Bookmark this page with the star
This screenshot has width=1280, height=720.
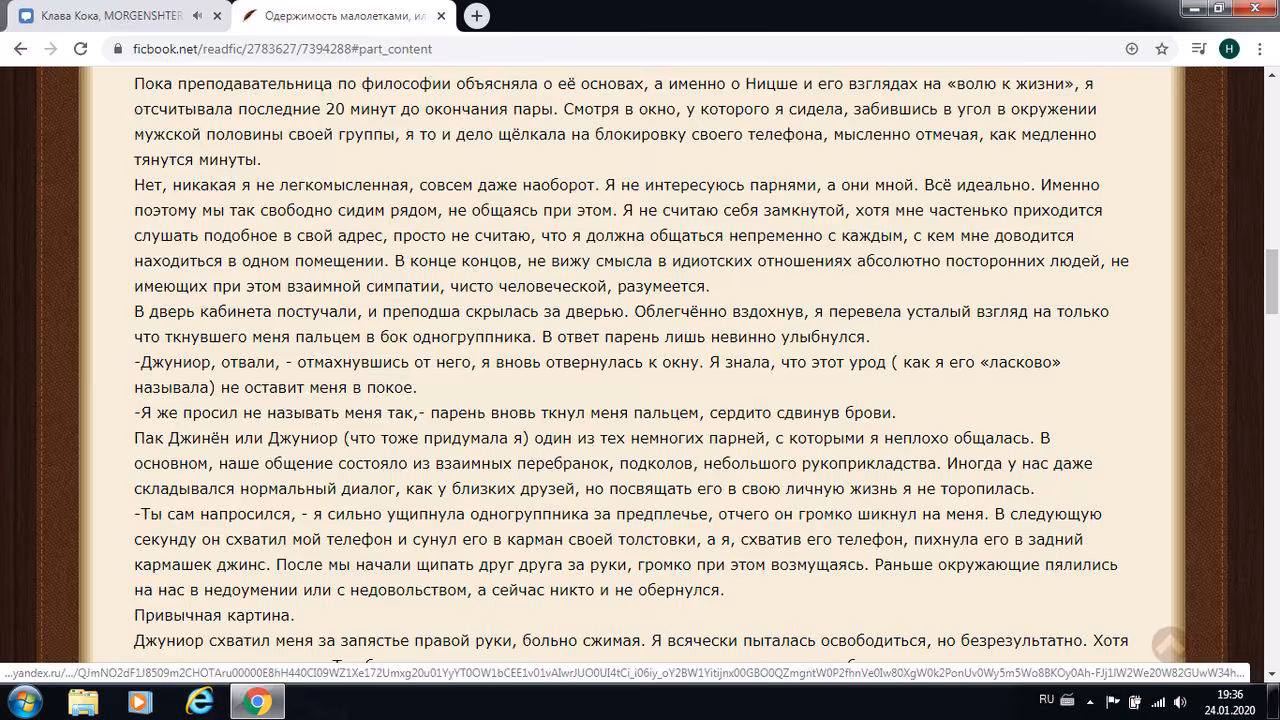(1162, 49)
